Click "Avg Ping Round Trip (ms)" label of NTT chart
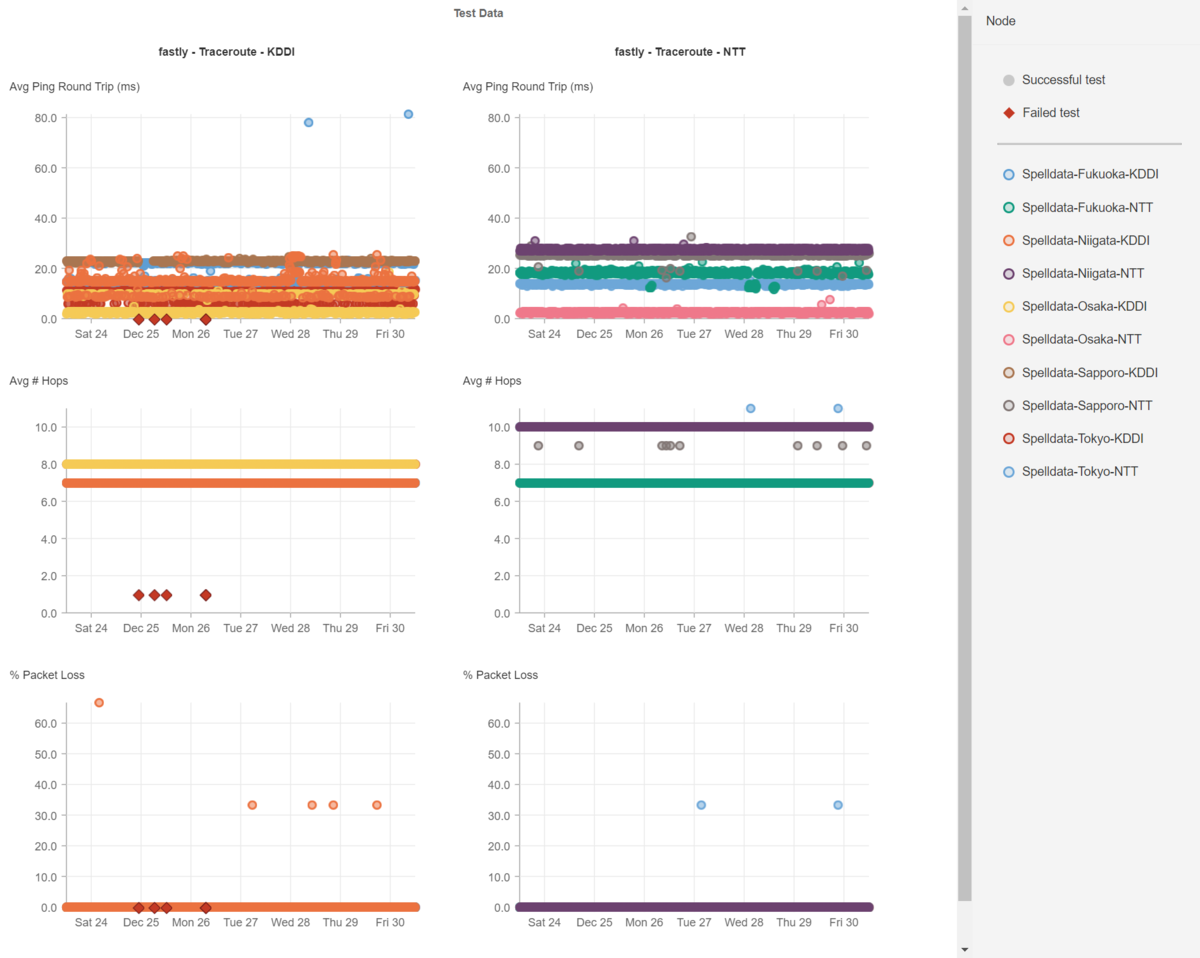 (528, 87)
